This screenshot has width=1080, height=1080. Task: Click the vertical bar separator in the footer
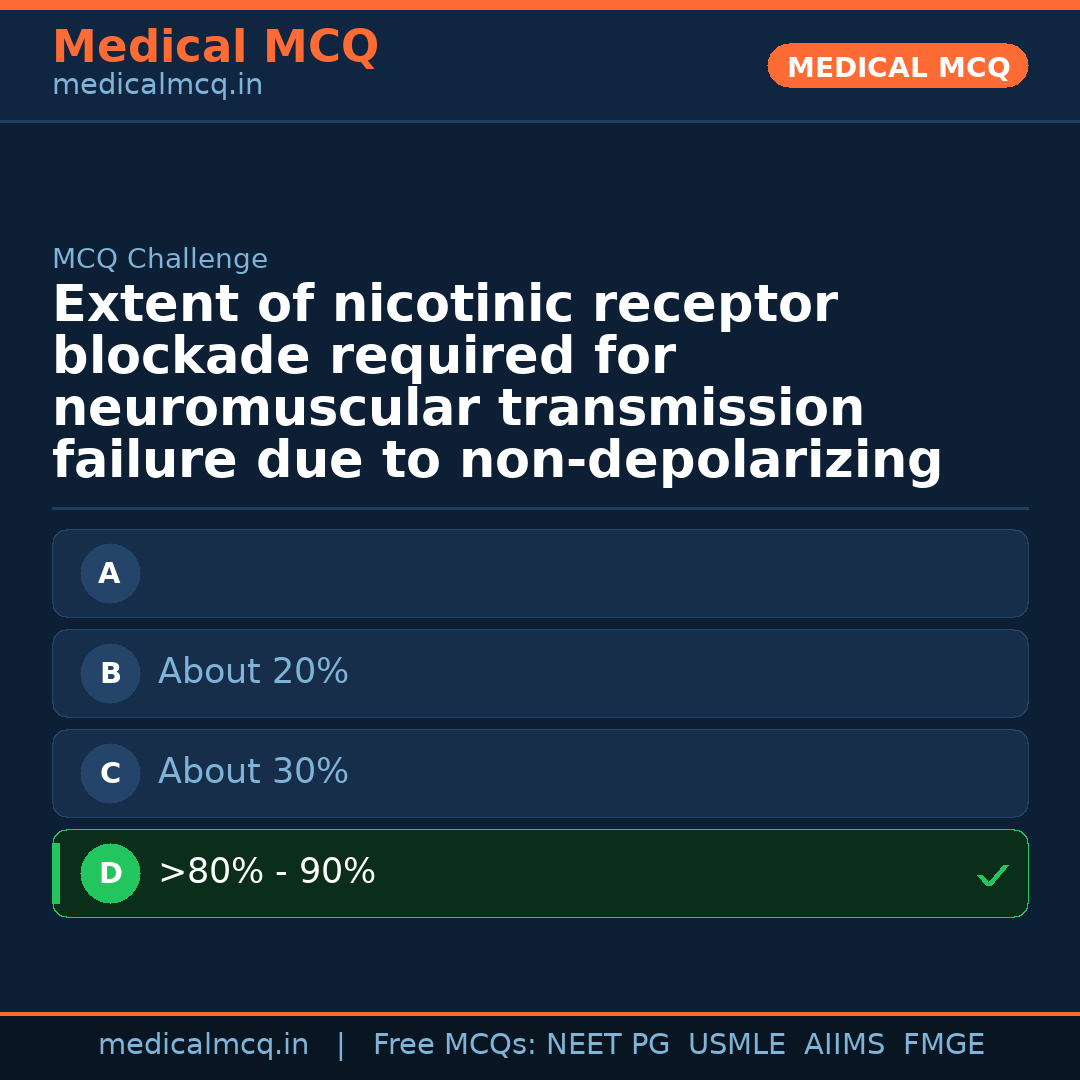tap(341, 1045)
